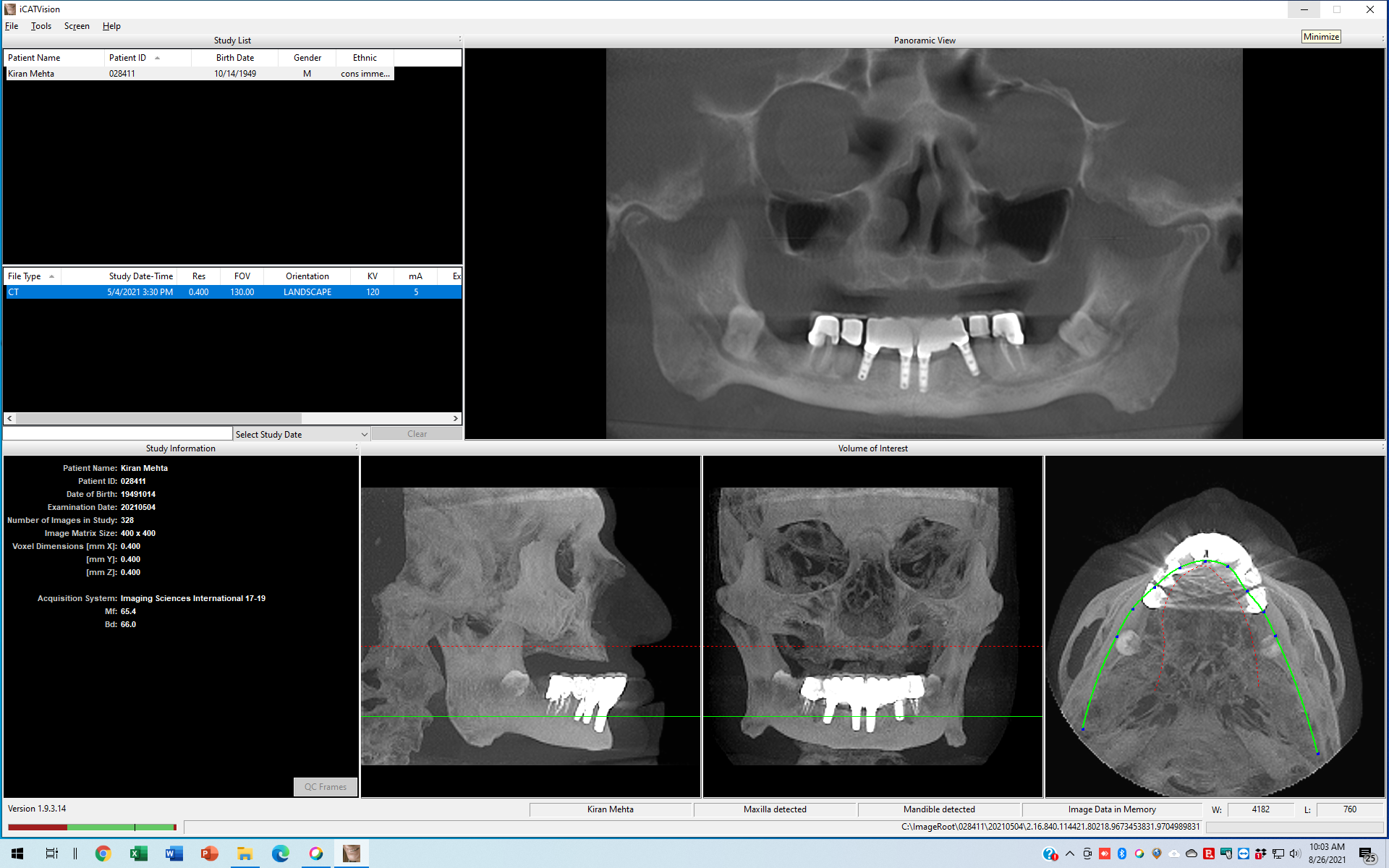Screen dimensions: 1389x868
Task: Click the red B tray icon
Action: coord(1209,854)
